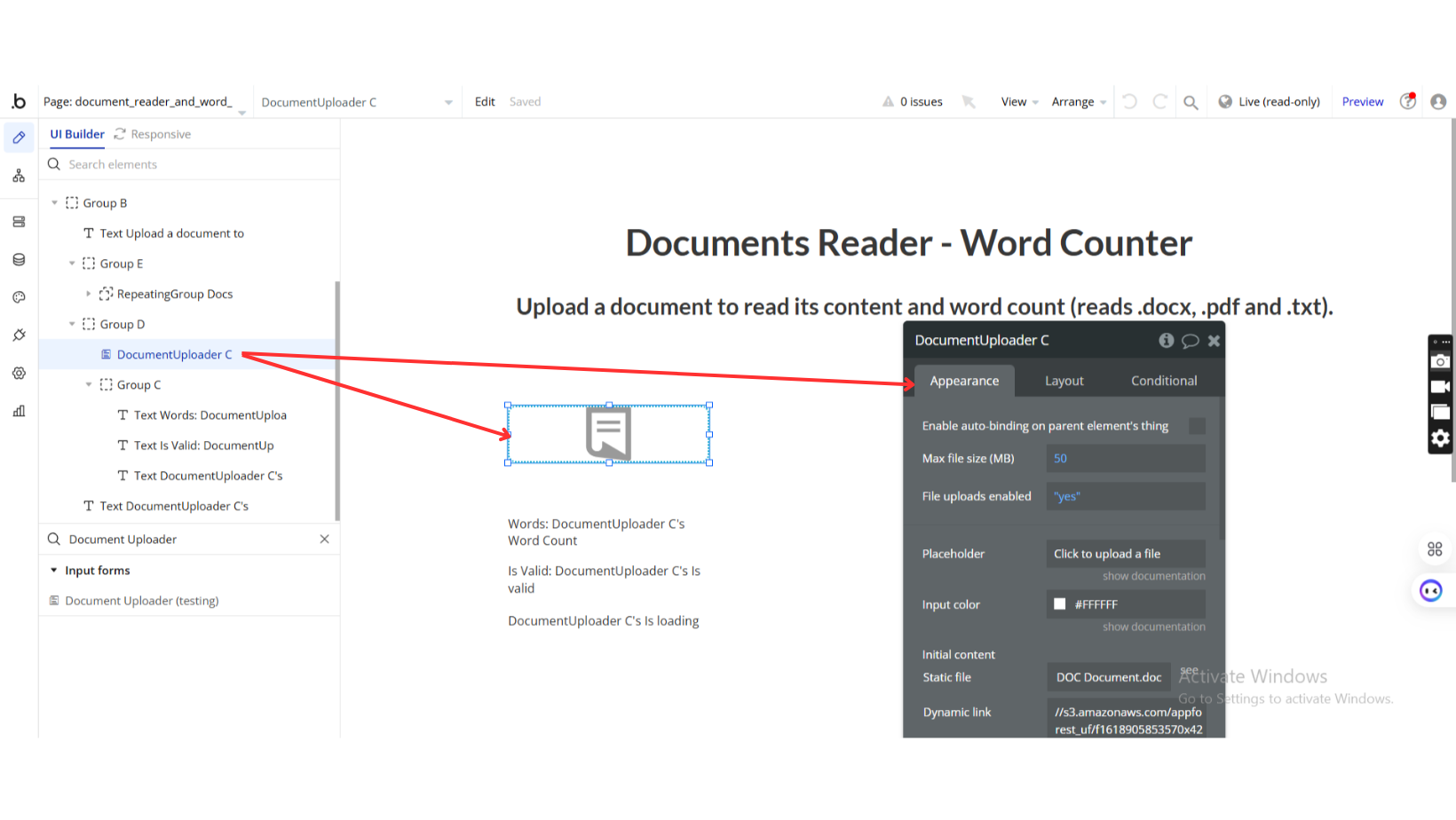Click the Input color white swatch

tap(1059, 604)
